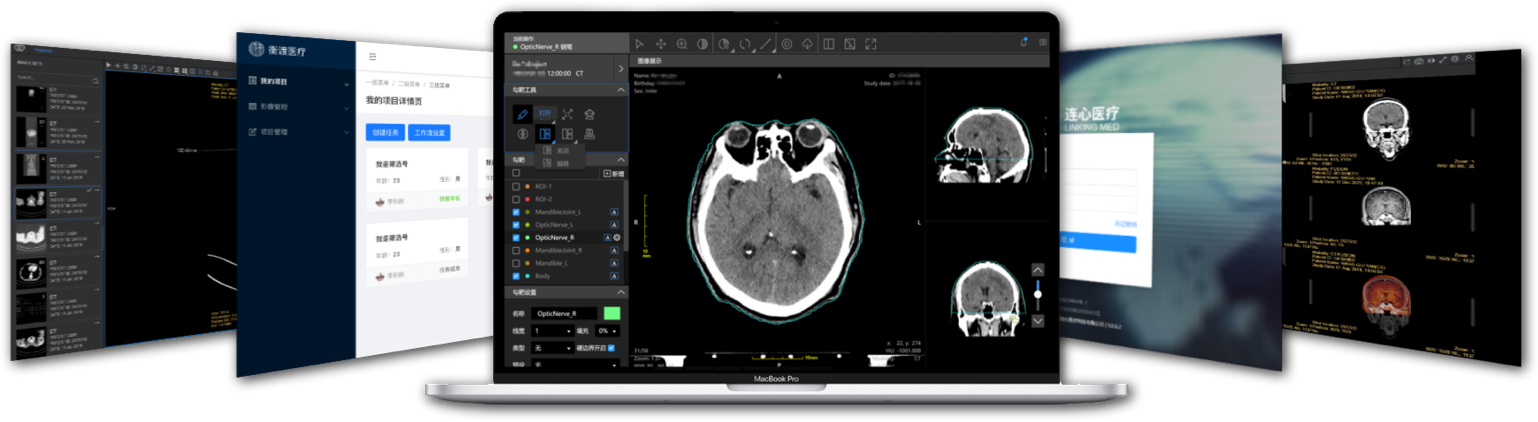The image size is (1538, 422).
Task: Open the 线宽 line width dropdown
Action: coord(553,331)
